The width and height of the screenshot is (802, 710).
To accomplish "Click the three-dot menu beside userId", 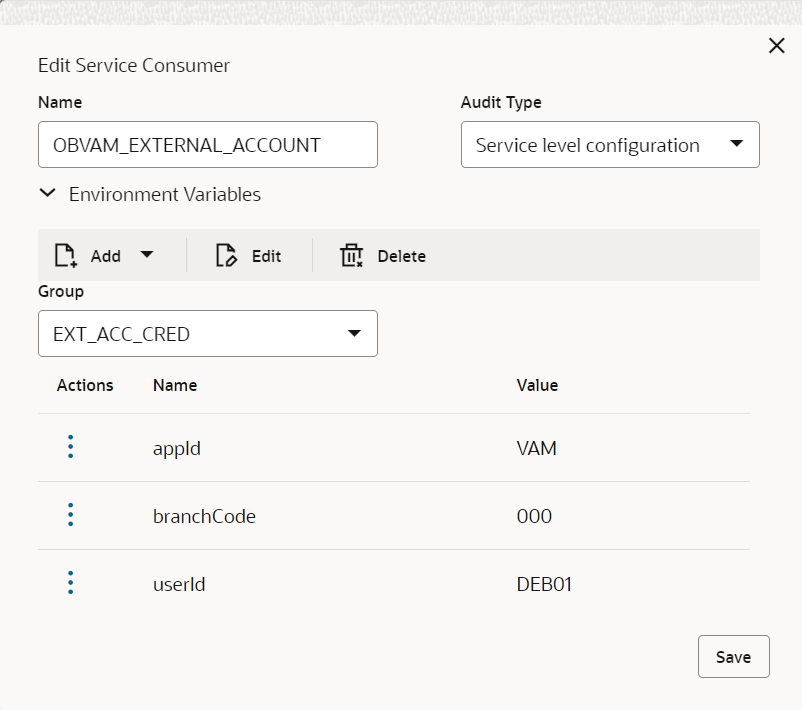I will click(70, 583).
